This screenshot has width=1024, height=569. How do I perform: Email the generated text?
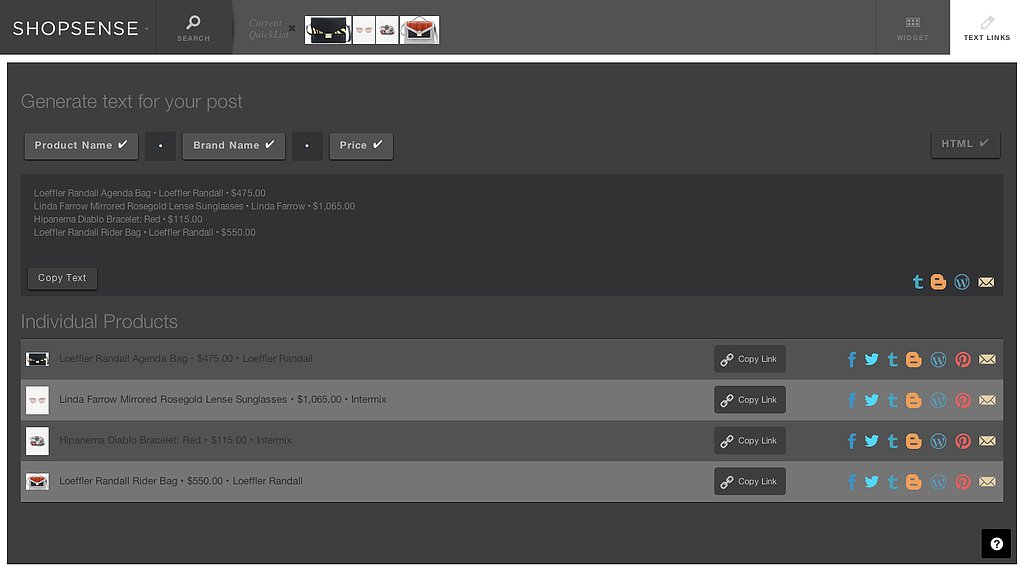(986, 282)
